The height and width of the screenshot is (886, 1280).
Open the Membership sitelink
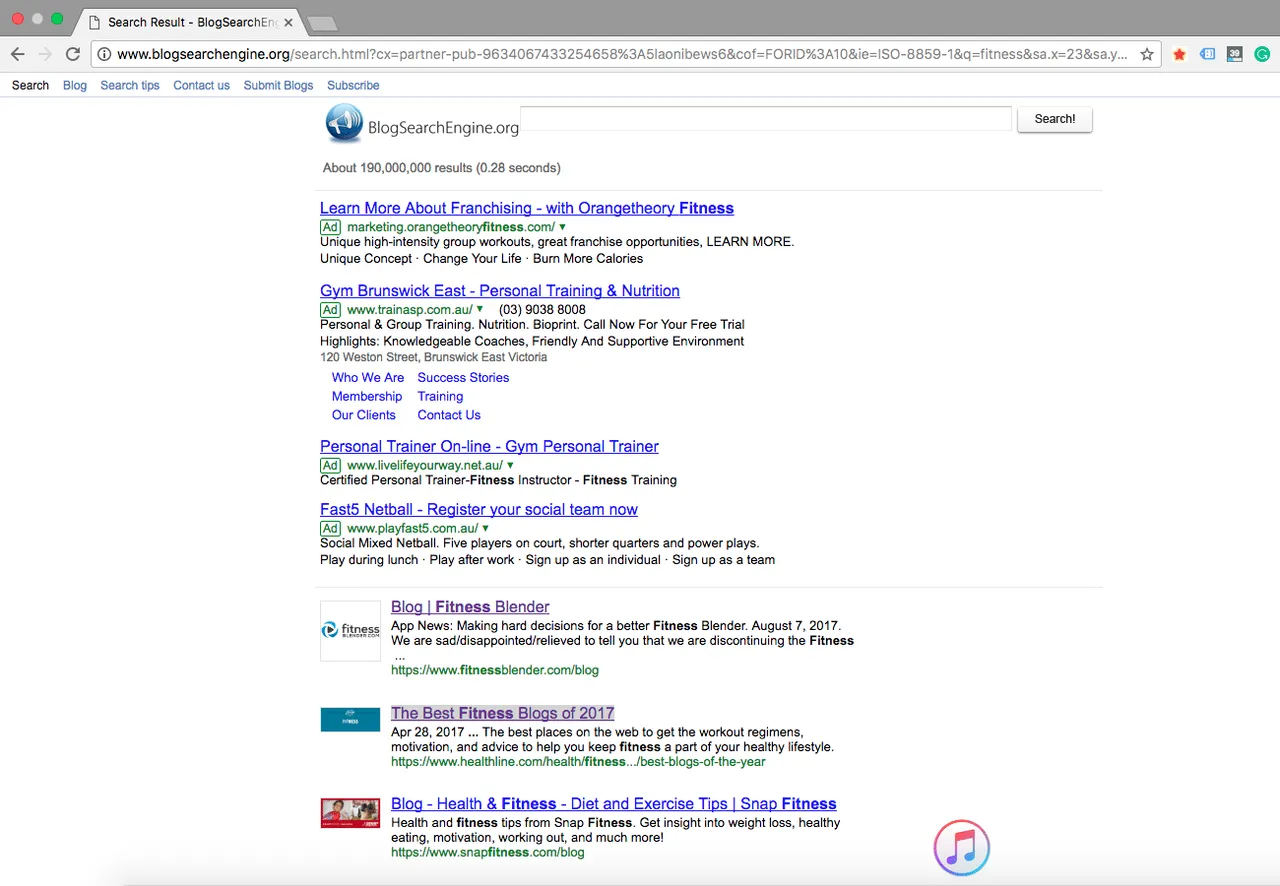(367, 397)
